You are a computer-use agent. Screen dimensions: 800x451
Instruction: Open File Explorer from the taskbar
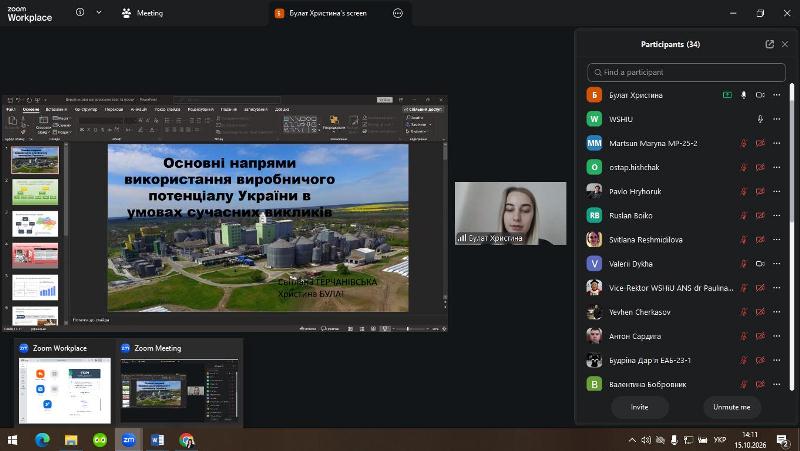tap(70, 440)
